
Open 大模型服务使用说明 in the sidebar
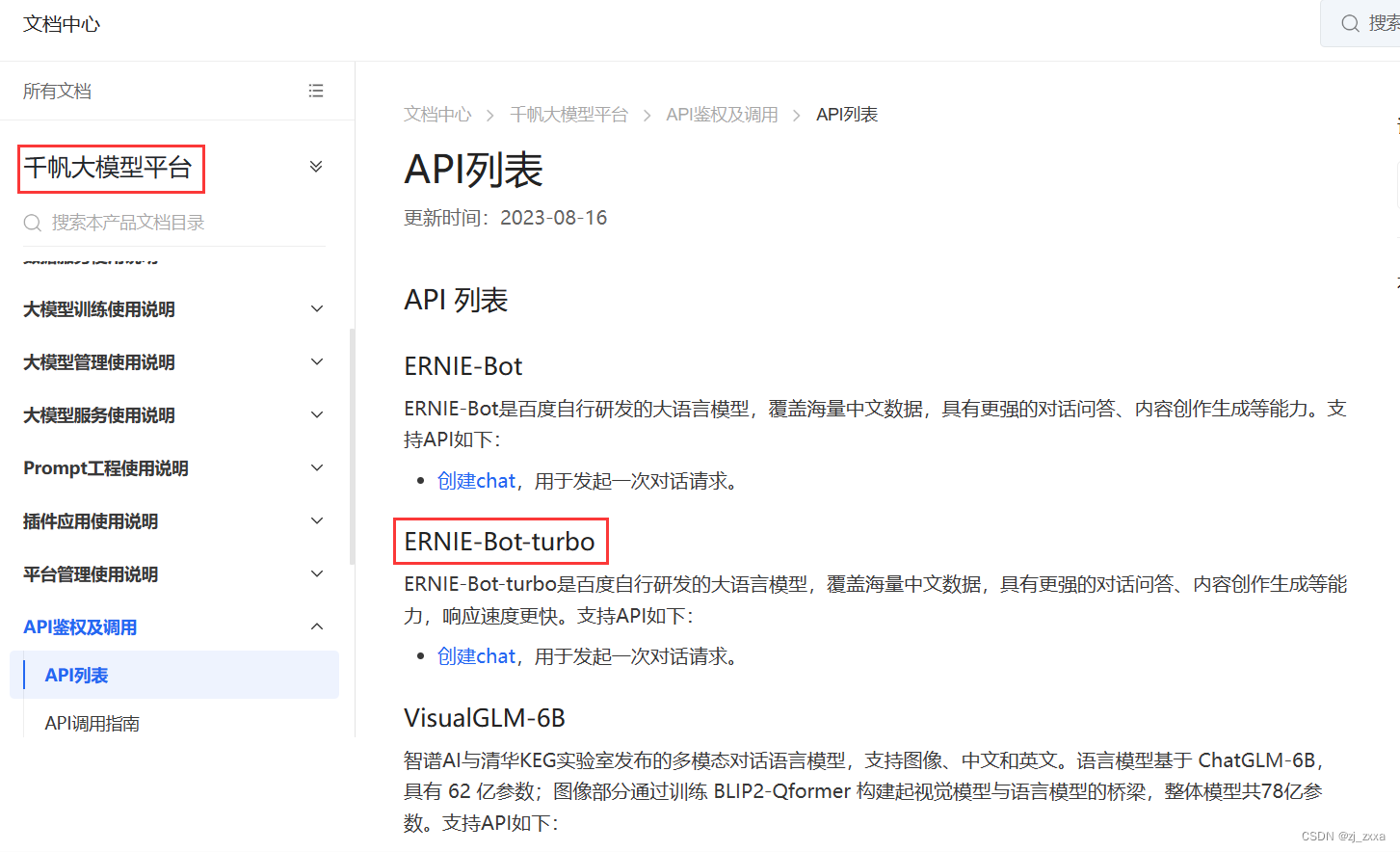tap(99, 415)
